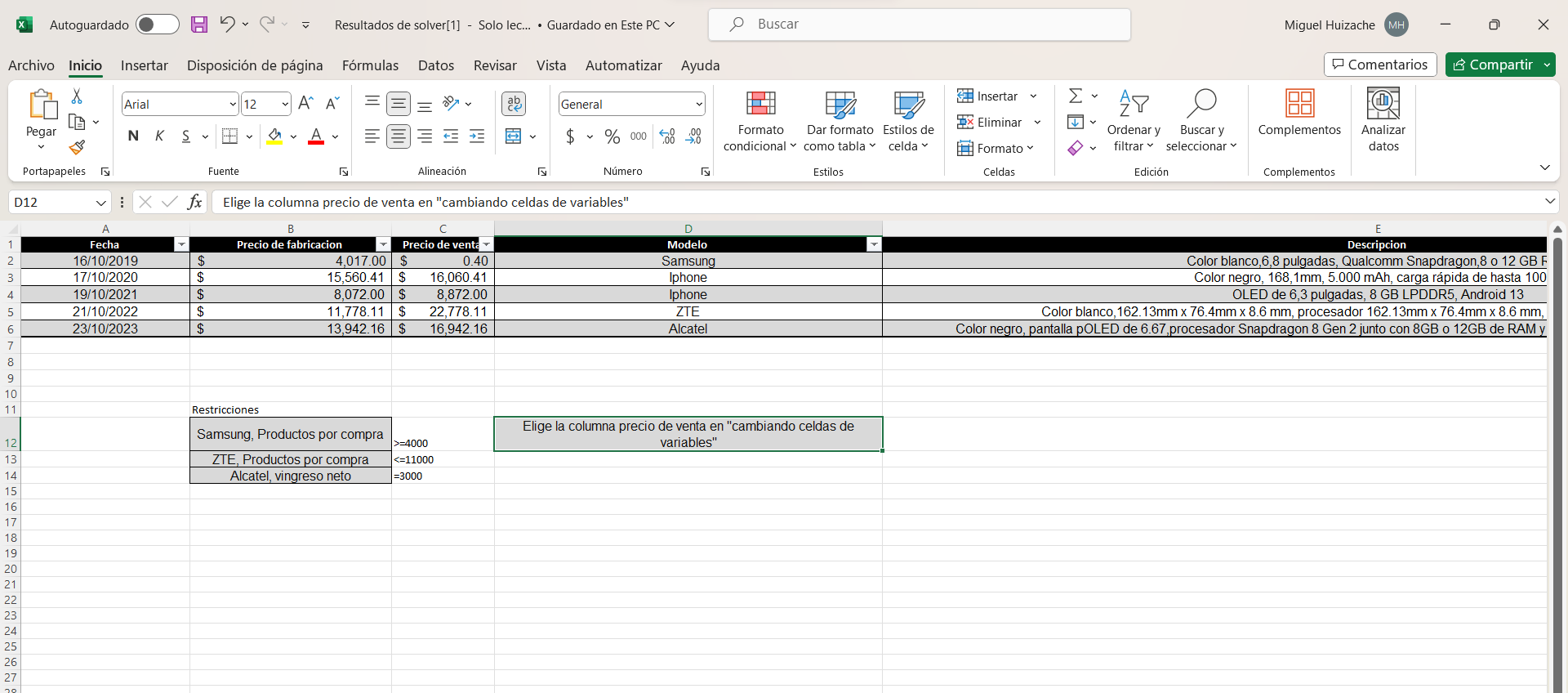The image size is (1568, 693).
Task: Toggle align right
Action: [x=425, y=136]
